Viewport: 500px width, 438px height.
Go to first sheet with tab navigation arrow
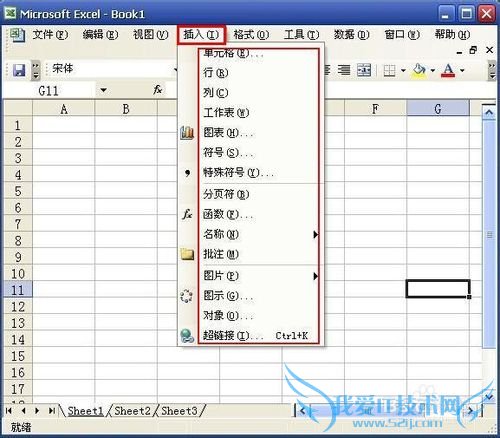pos(9,410)
